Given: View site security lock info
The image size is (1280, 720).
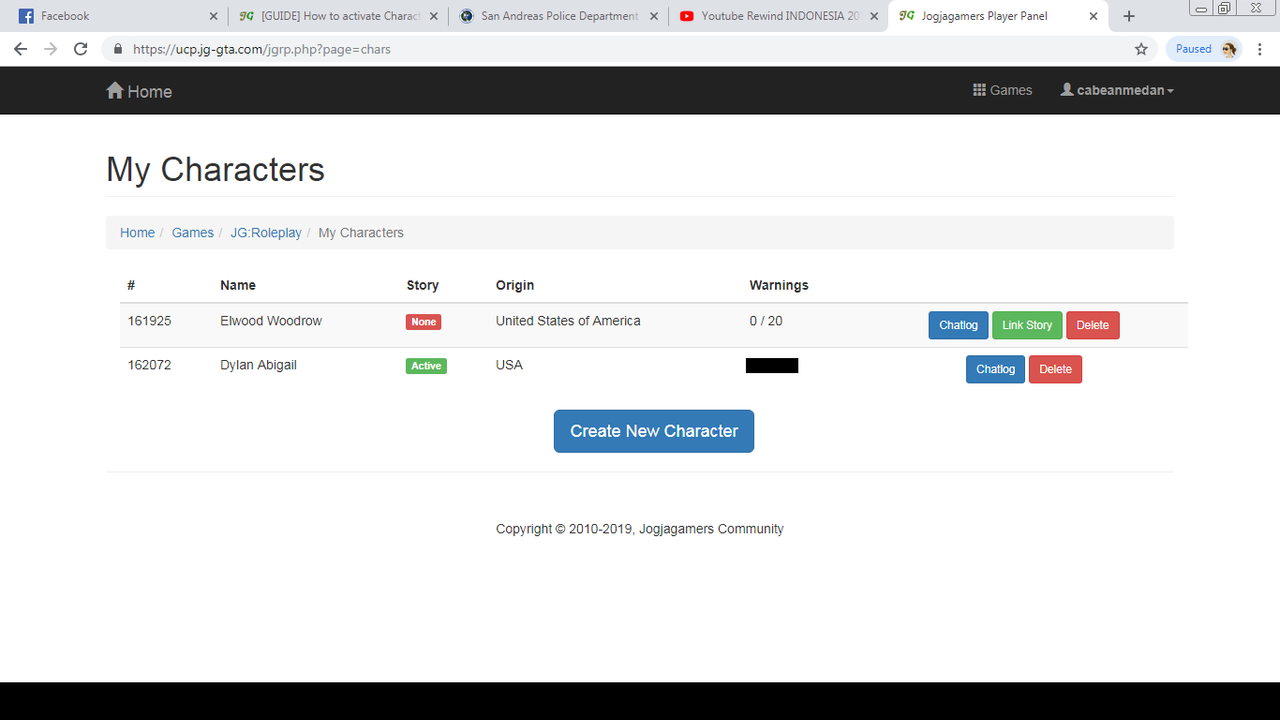Looking at the screenshot, I should pos(118,49).
